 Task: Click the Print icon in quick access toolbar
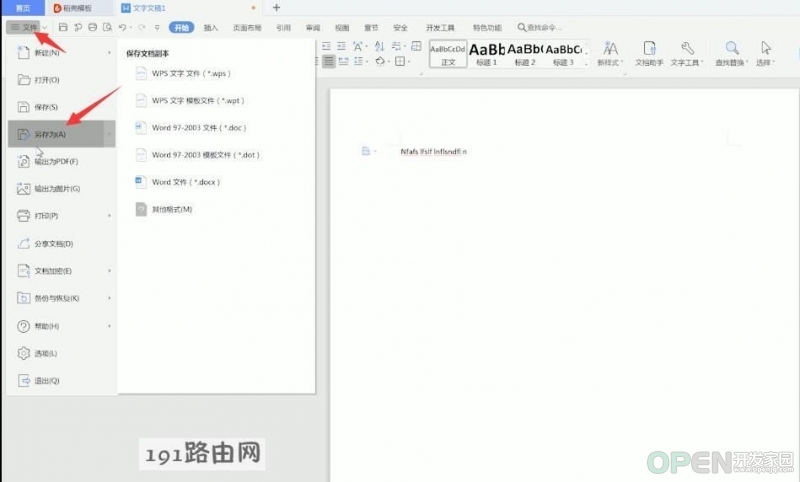point(92,27)
